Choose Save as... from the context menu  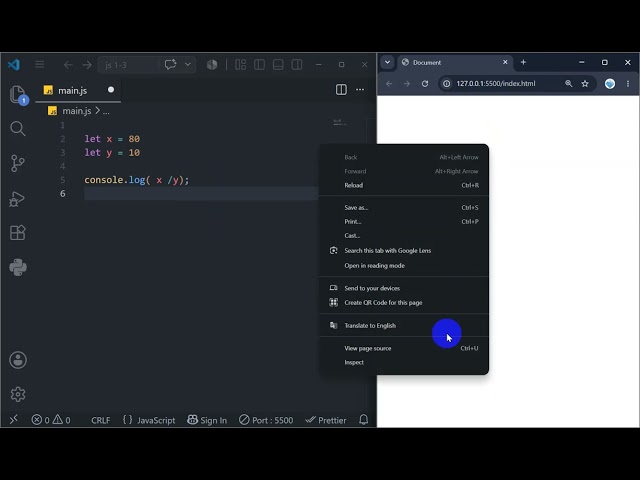pos(404,207)
